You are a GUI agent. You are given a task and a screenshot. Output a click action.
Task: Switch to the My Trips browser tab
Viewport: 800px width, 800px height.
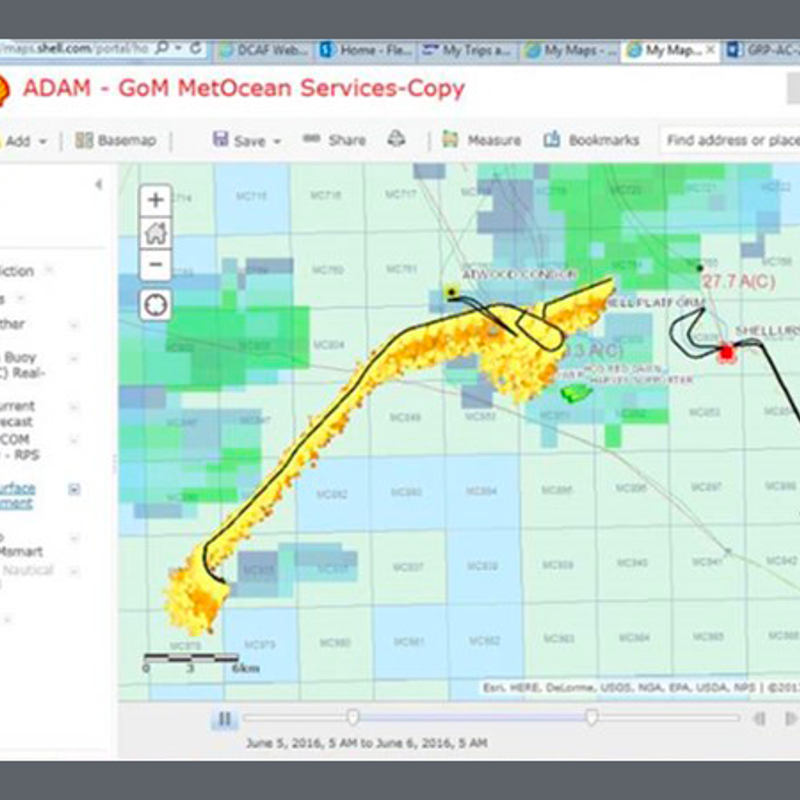(x=467, y=49)
